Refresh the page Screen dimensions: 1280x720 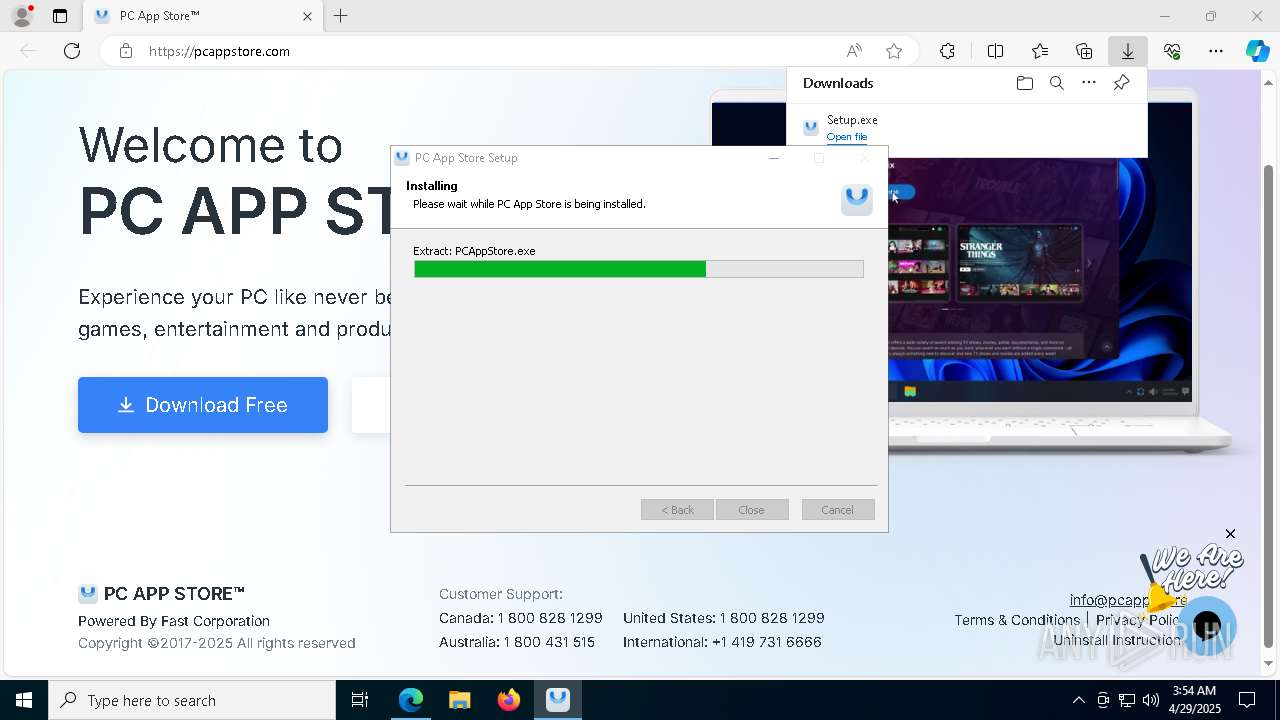(x=72, y=51)
